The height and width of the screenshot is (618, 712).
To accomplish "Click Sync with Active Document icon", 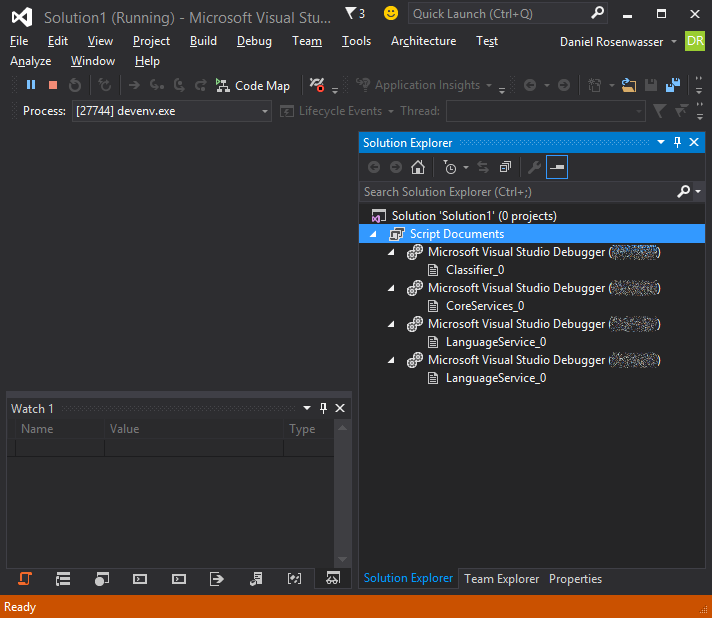I will [483, 167].
